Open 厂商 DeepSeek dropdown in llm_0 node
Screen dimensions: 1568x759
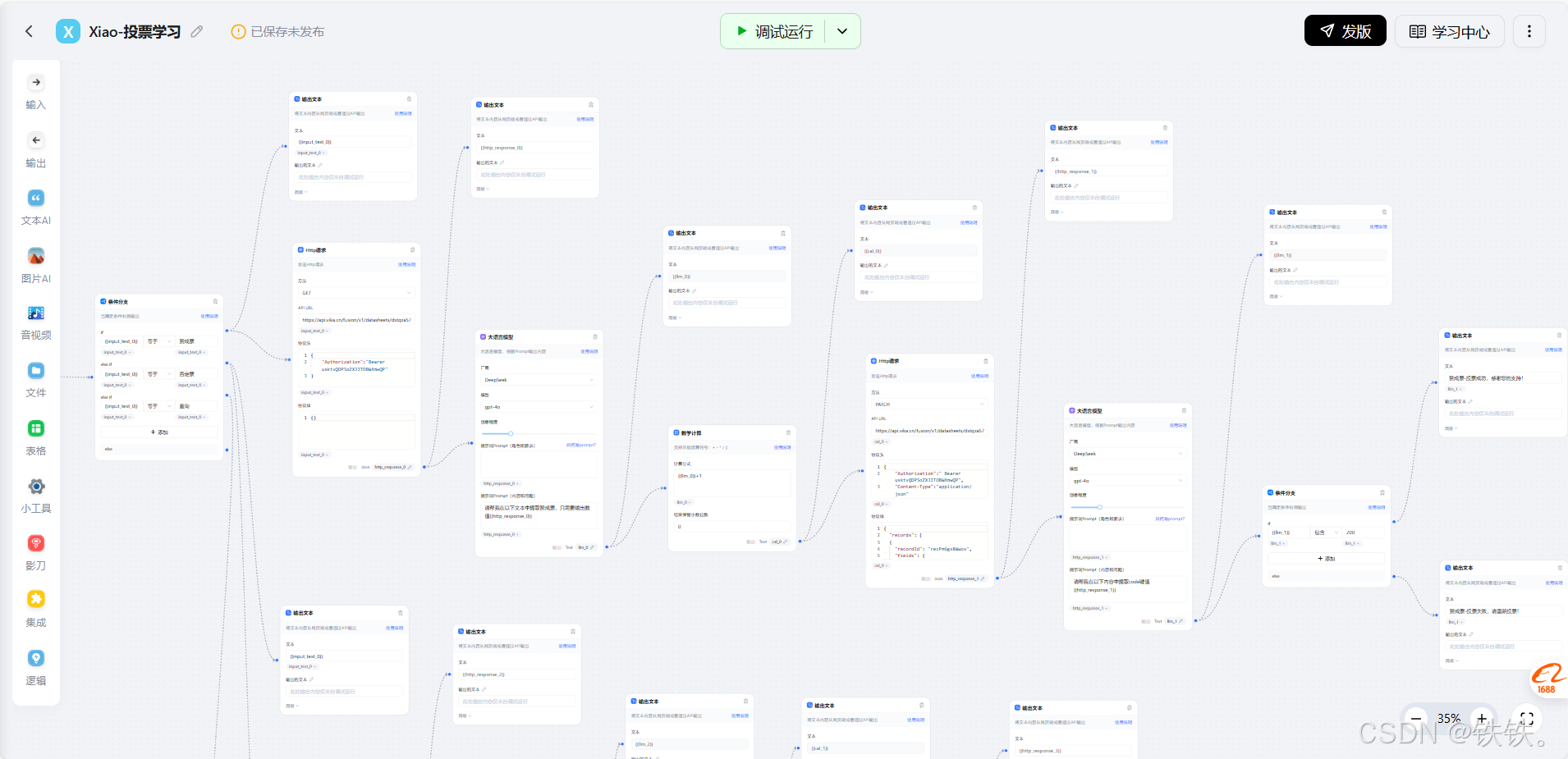pyautogui.click(x=539, y=380)
